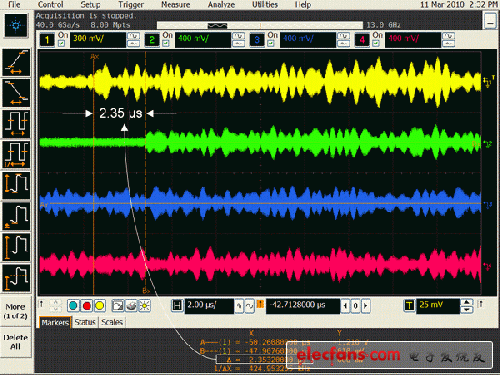Toggle channel 4 On checkbox

tap(376, 43)
